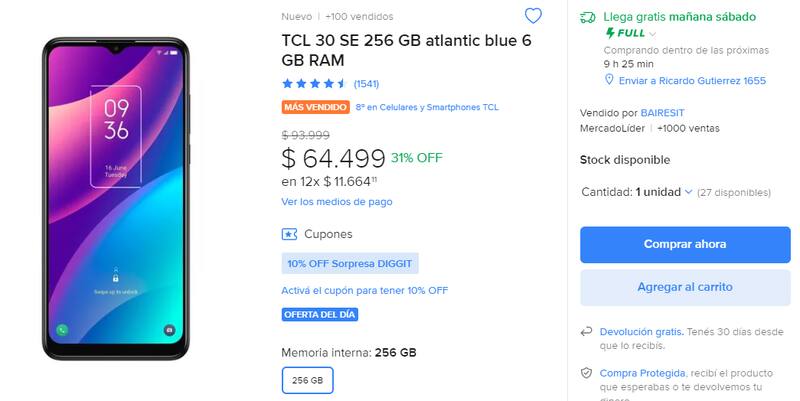
Task: Click the FULL lightning badge
Action: [625, 33]
